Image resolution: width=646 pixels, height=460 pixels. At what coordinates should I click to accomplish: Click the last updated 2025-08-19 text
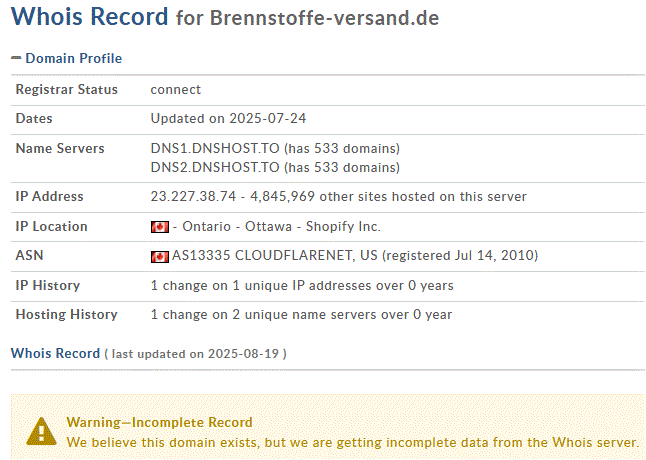coord(198,354)
